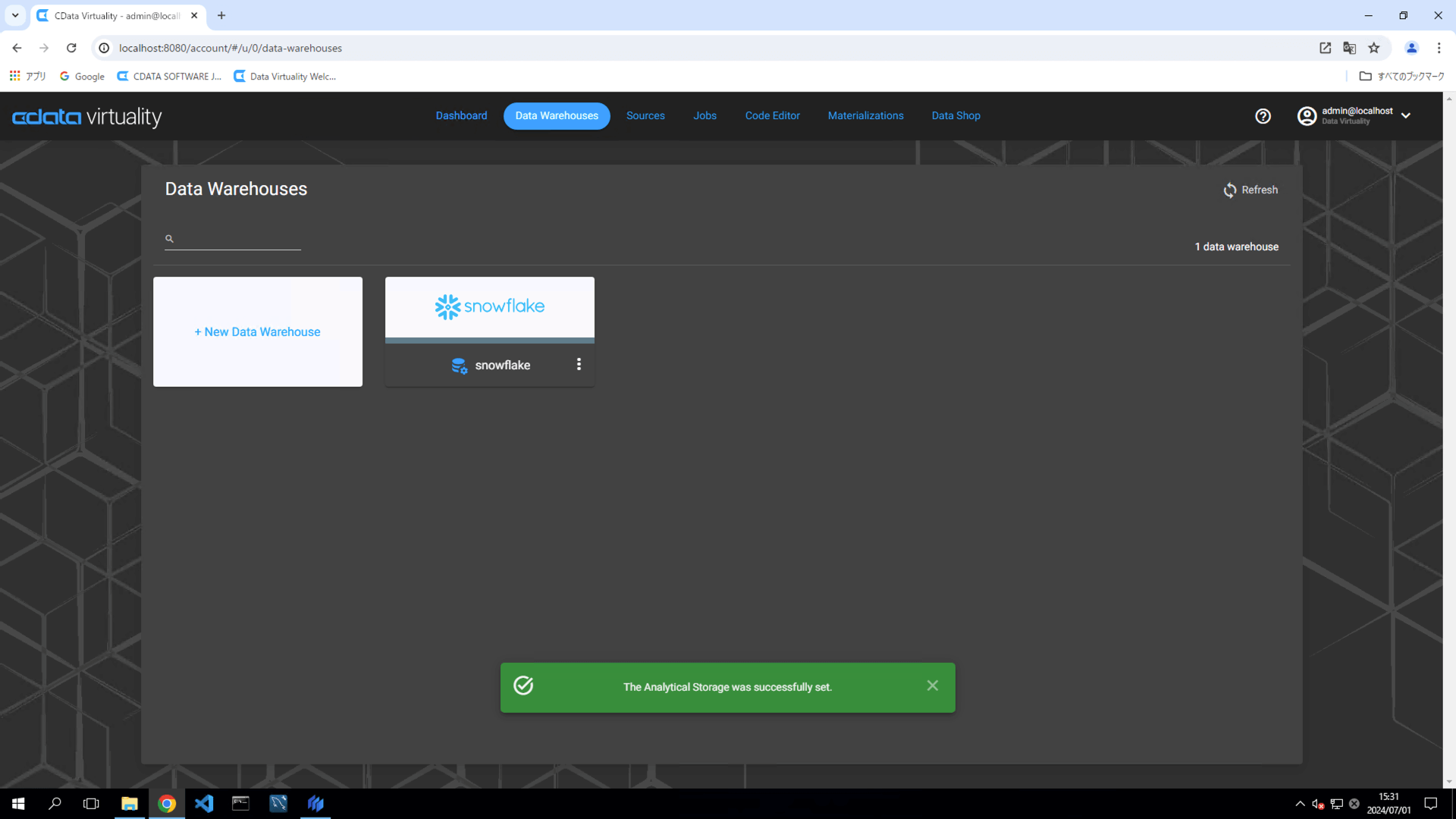Select the Data Warehouses tab

(557, 116)
